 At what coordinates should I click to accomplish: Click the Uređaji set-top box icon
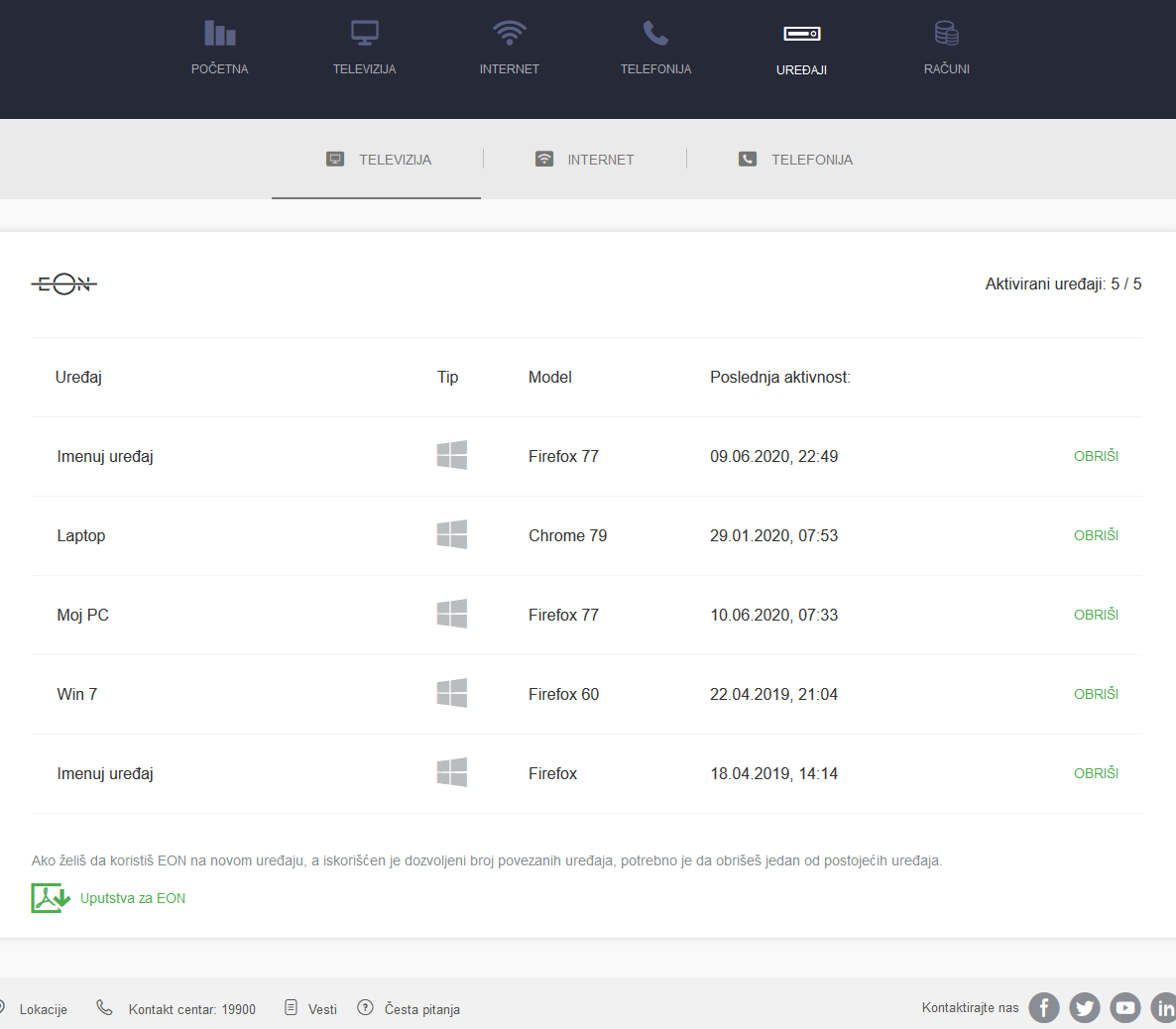802,34
